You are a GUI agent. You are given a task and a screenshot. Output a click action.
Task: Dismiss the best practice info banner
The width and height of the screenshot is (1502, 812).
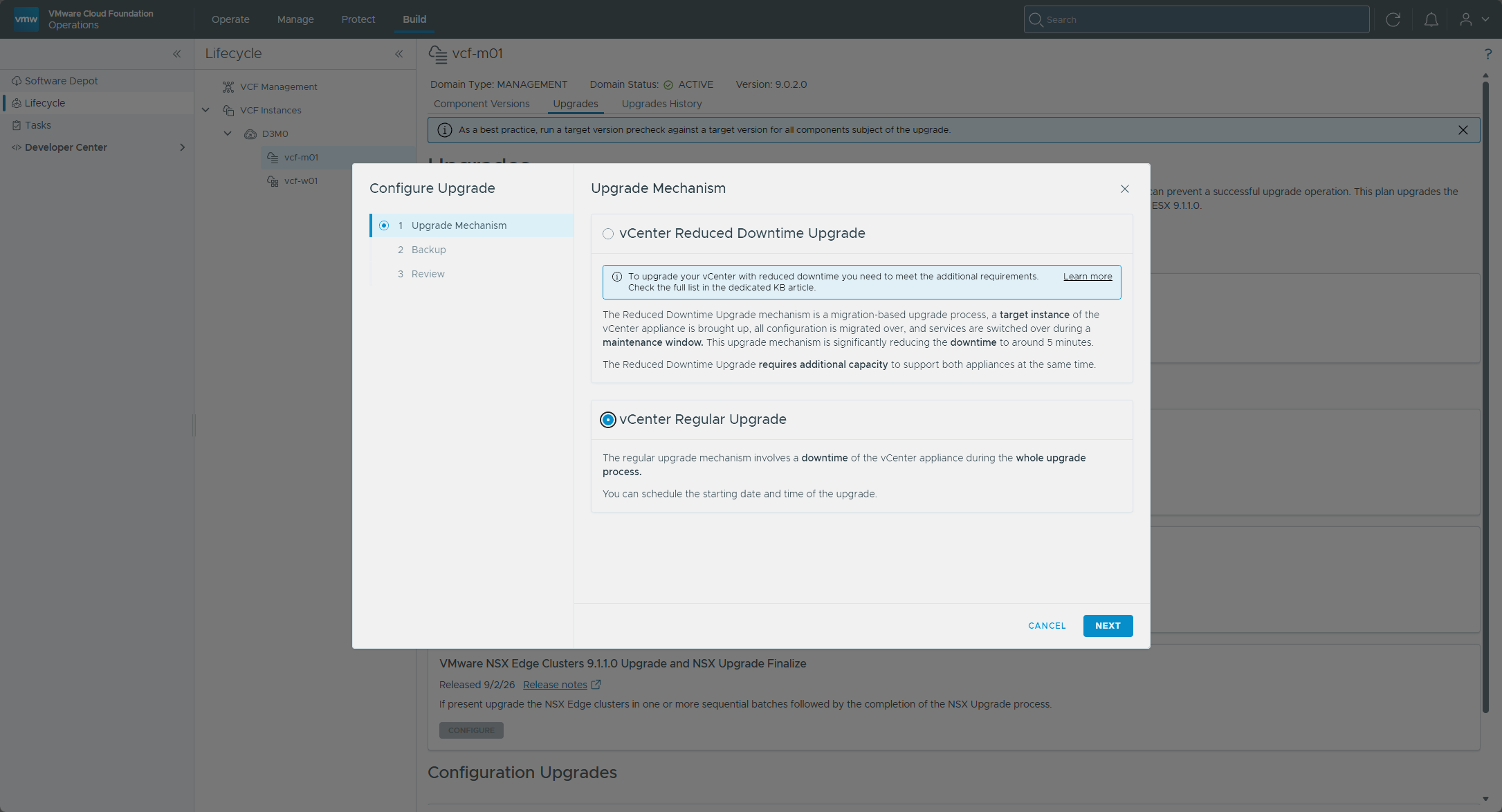click(1463, 130)
